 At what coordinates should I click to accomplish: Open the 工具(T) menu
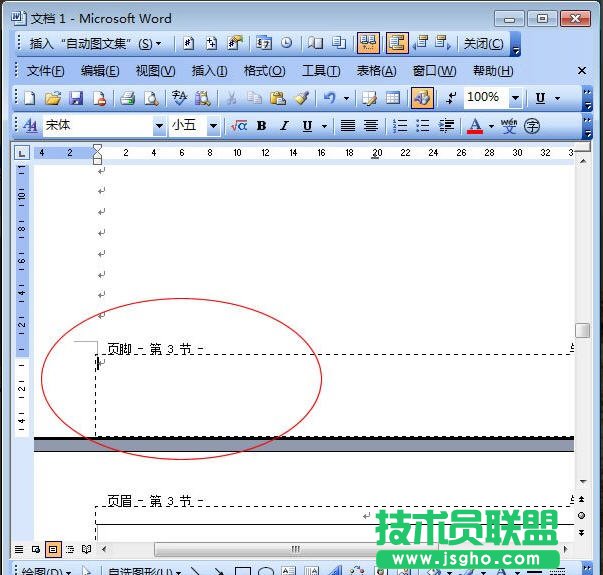tap(321, 71)
